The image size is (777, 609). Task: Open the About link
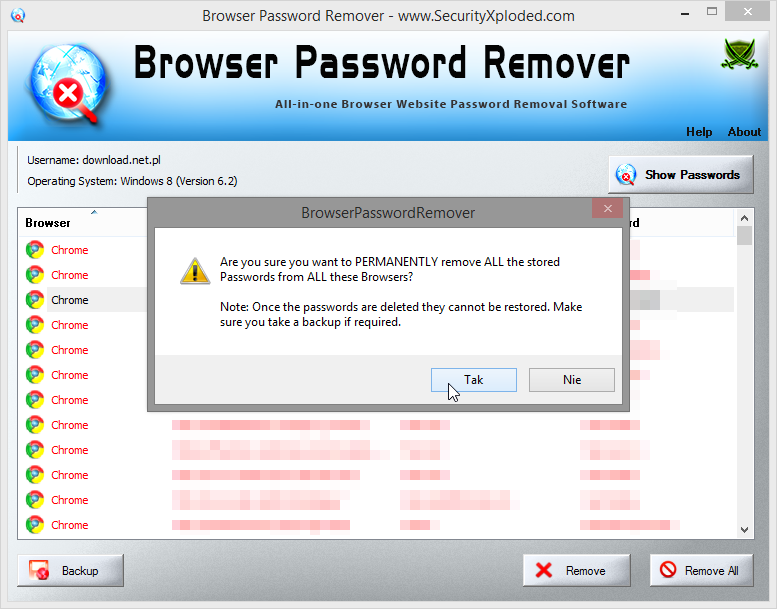(744, 132)
